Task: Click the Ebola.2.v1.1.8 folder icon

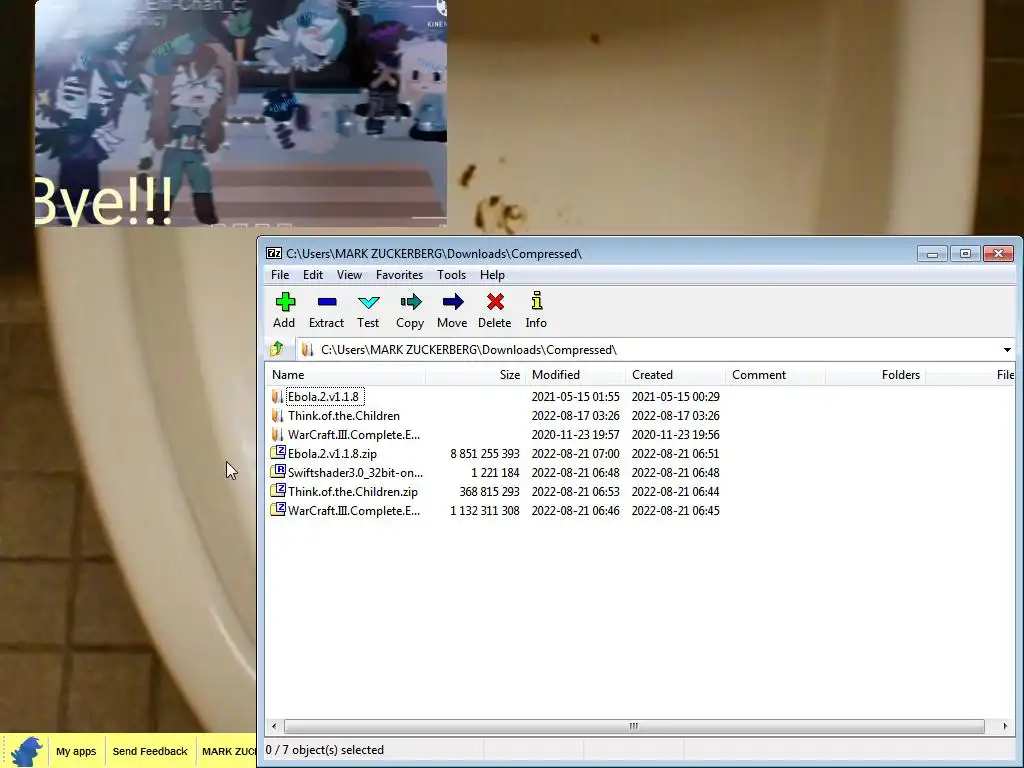Action: coord(278,396)
